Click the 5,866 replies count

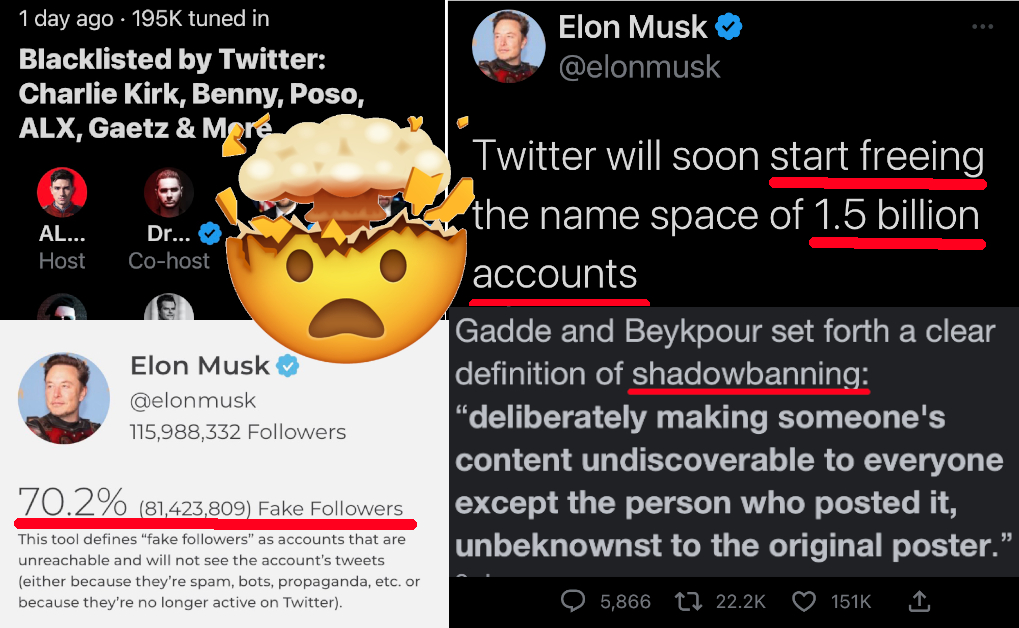(625, 602)
